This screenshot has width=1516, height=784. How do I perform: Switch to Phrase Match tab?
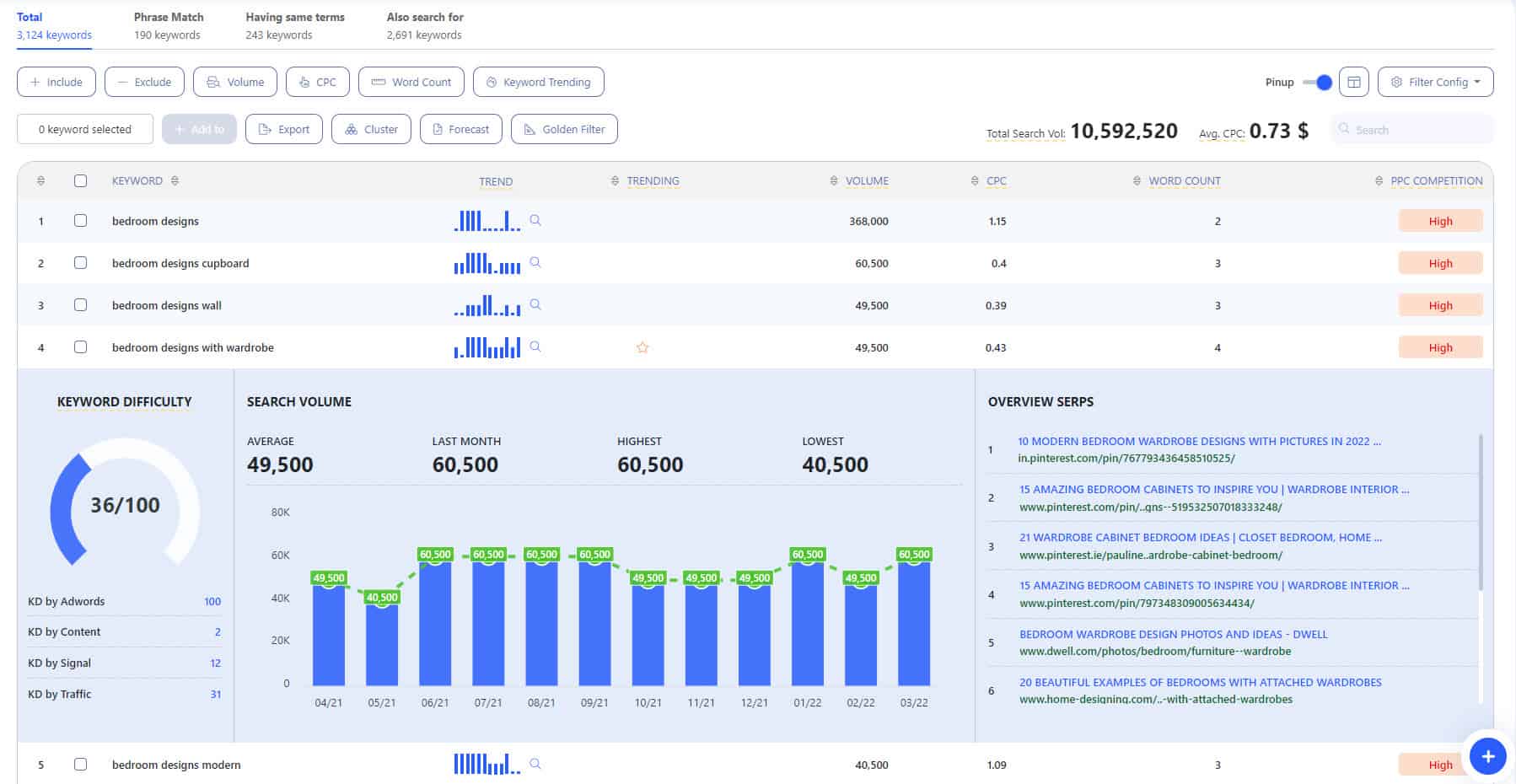coord(169,25)
